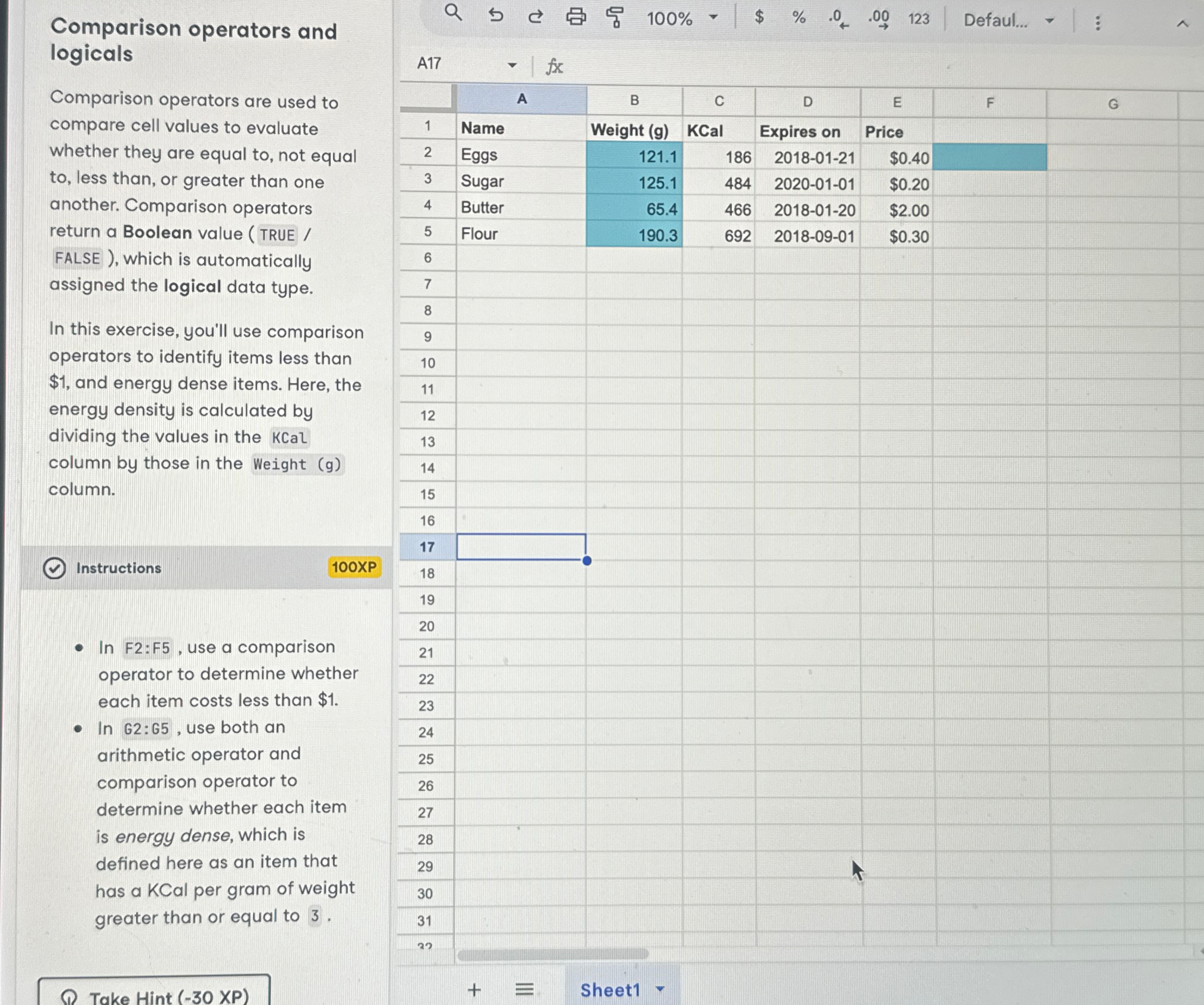Expand the name box dropdown arrow

pyautogui.click(x=512, y=65)
